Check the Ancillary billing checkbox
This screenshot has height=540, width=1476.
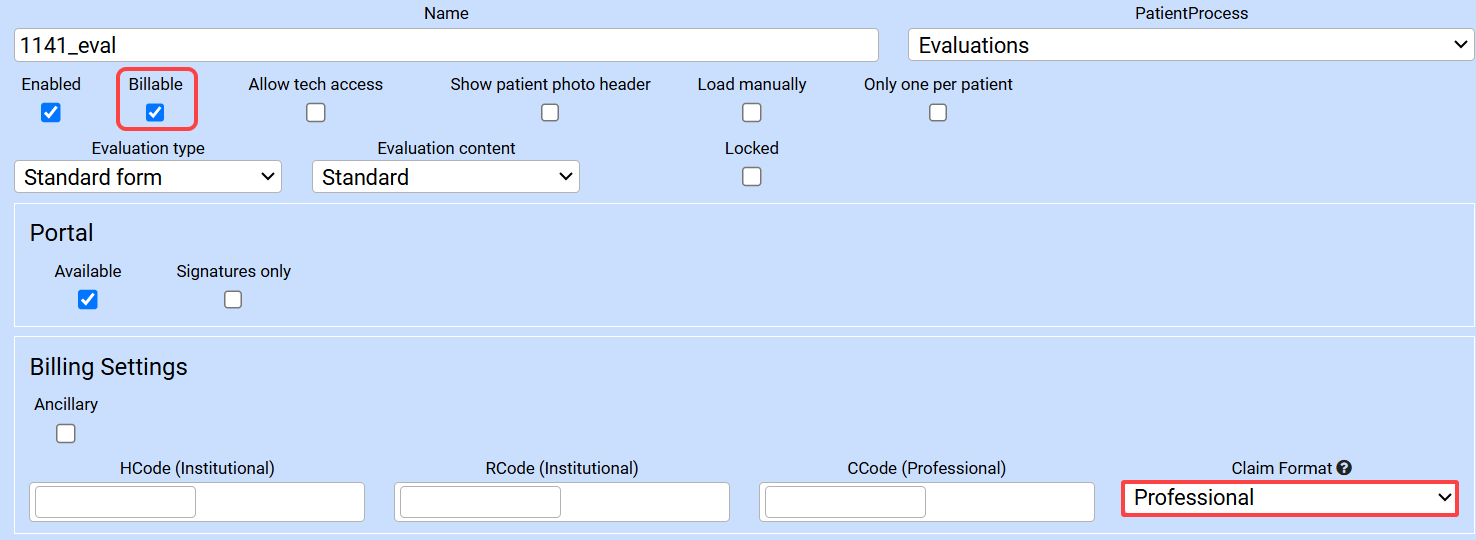(66, 434)
